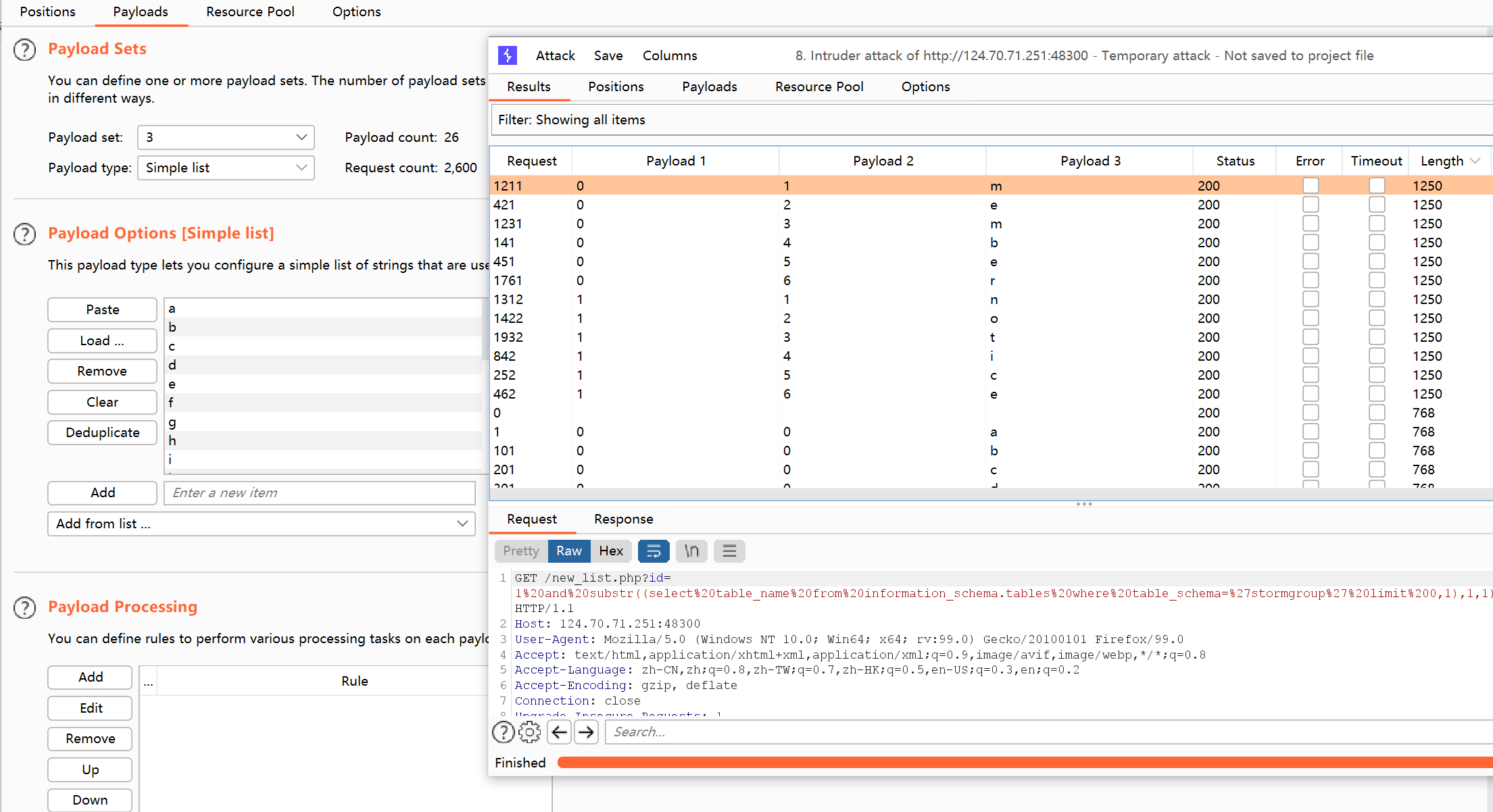Click the Deduplicate button
The width and height of the screenshot is (1493, 812).
click(101, 432)
